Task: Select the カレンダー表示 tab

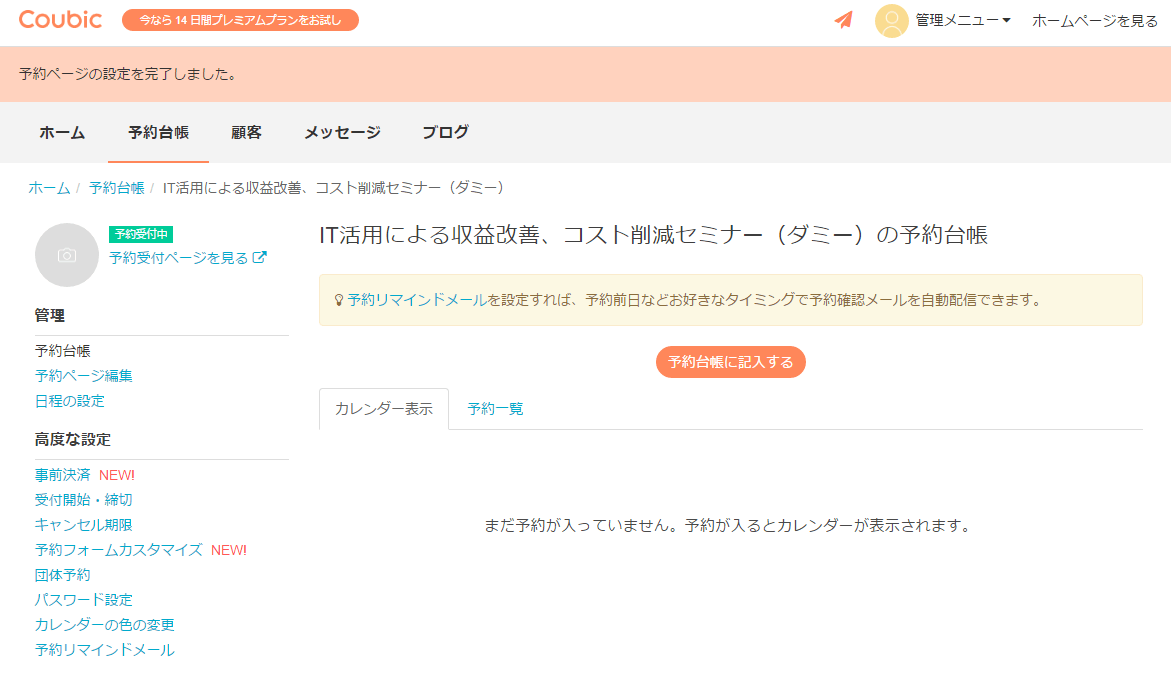Action: tap(384, 409)
